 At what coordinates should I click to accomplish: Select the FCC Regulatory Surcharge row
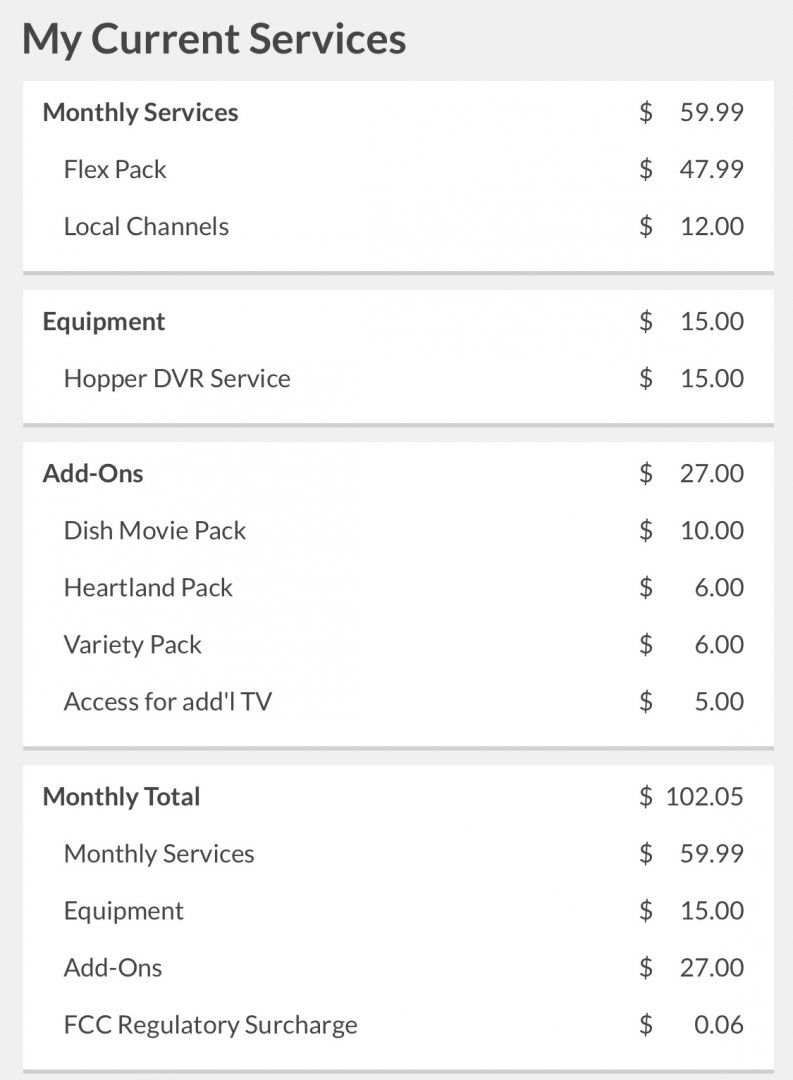[398, 1025]
